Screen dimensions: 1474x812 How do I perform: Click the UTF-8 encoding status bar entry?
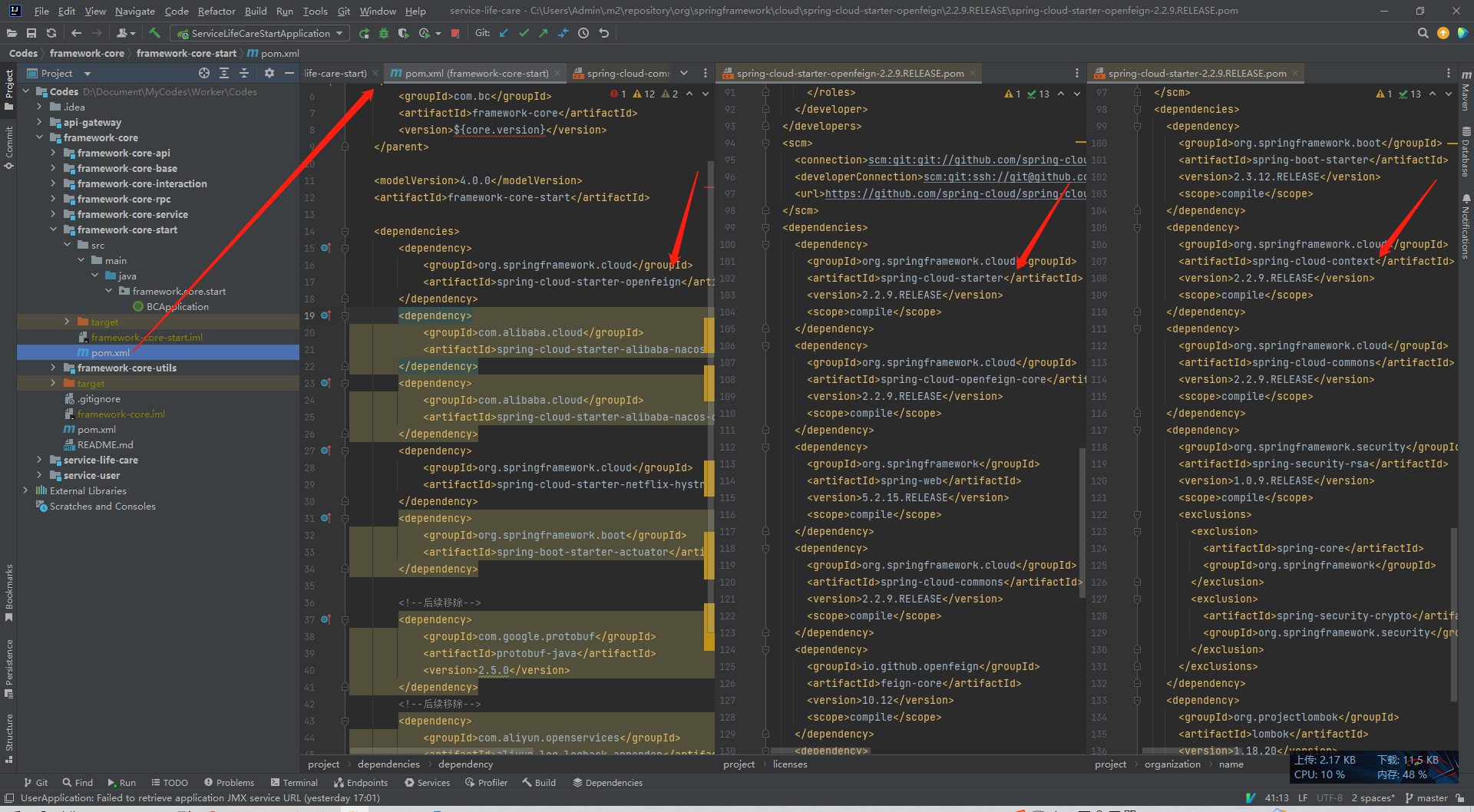click(1329, 798)
